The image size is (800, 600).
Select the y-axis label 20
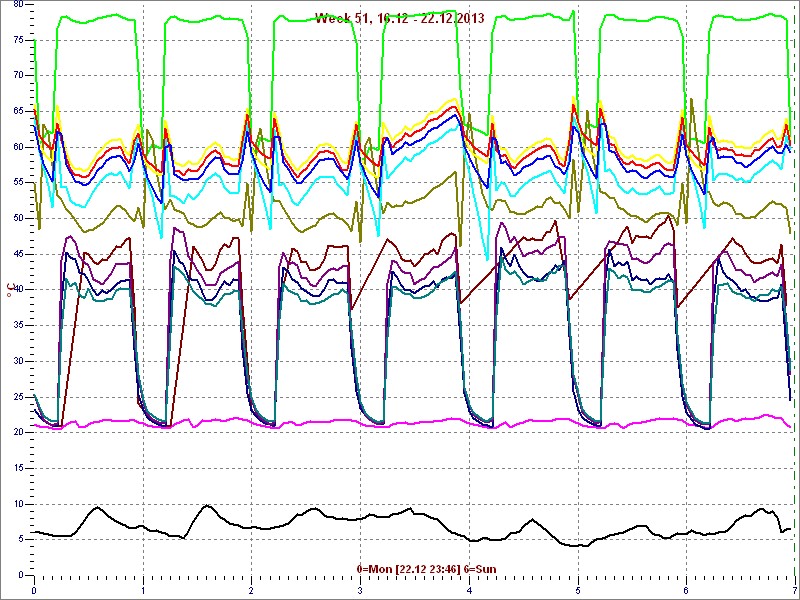(18, 433)
